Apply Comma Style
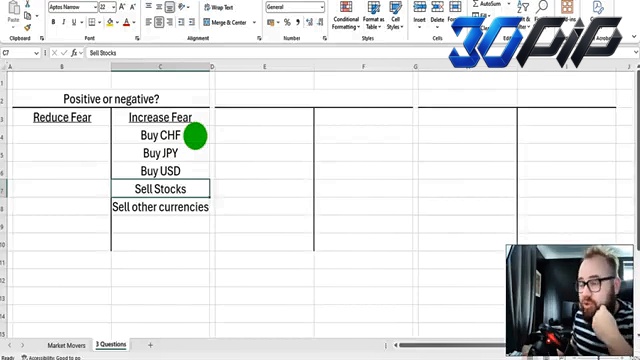Screen dimensions: 640x360 298,22
